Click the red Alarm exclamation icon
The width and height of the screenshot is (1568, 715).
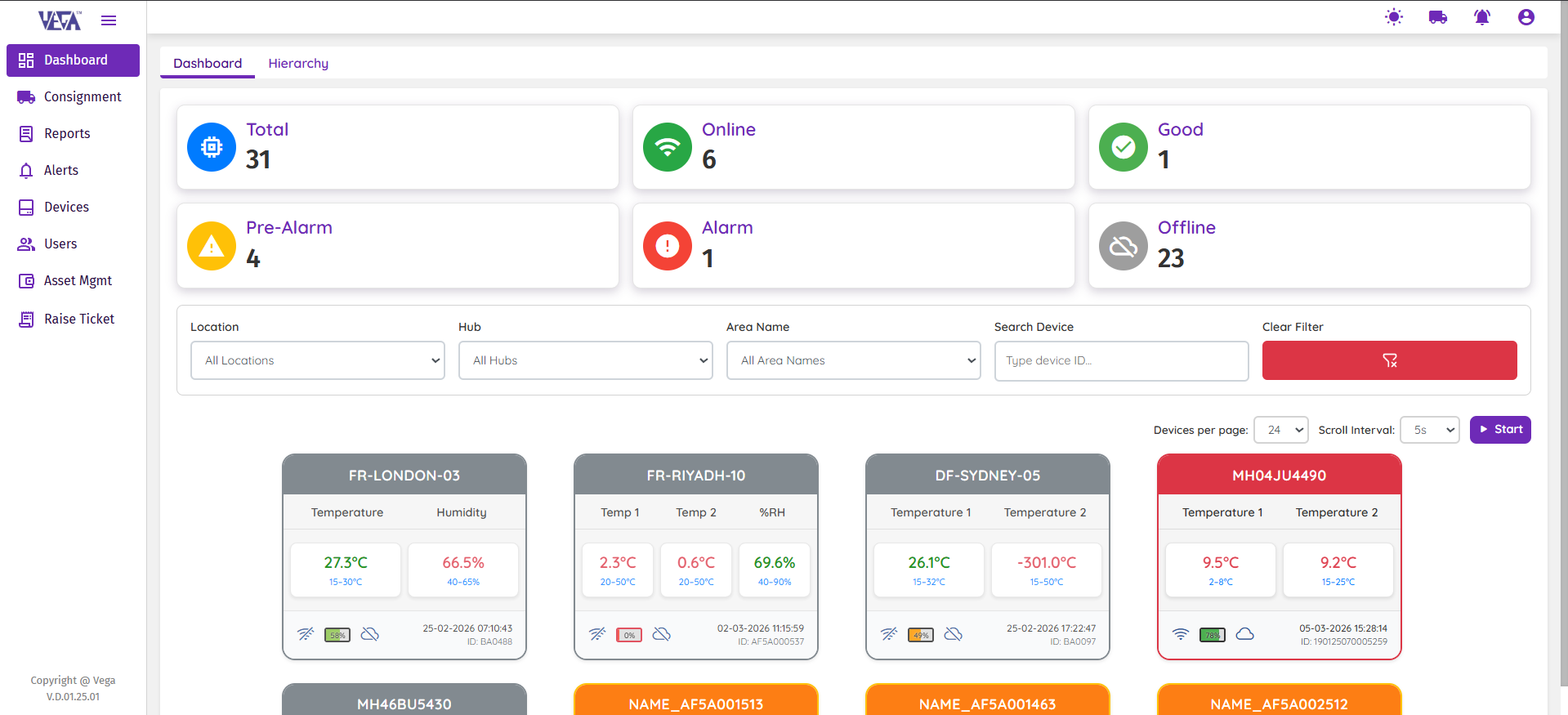pyautogui.click(x=668, y=246)
